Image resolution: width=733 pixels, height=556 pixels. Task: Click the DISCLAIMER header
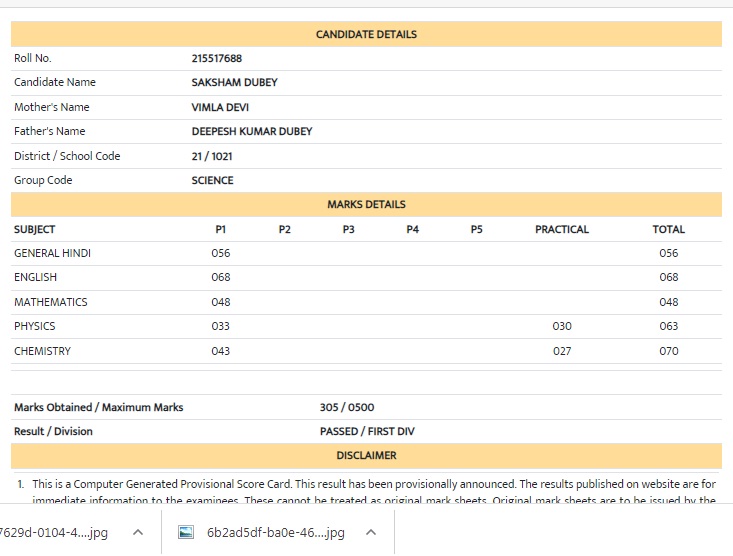pyautogui.click(x=366, y=455)
